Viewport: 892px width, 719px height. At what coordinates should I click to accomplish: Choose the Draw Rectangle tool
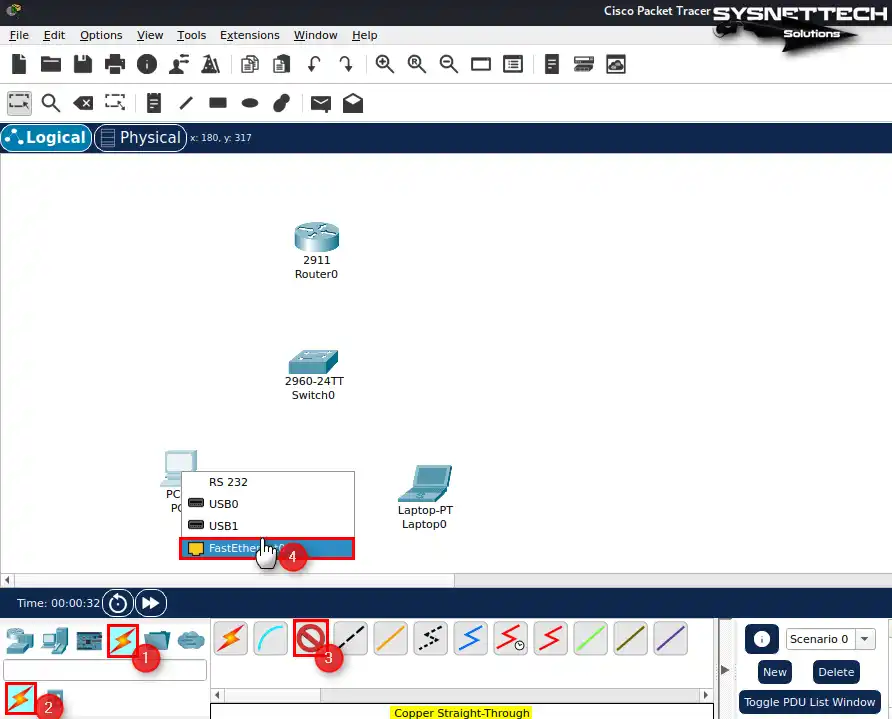pos(218,103)
